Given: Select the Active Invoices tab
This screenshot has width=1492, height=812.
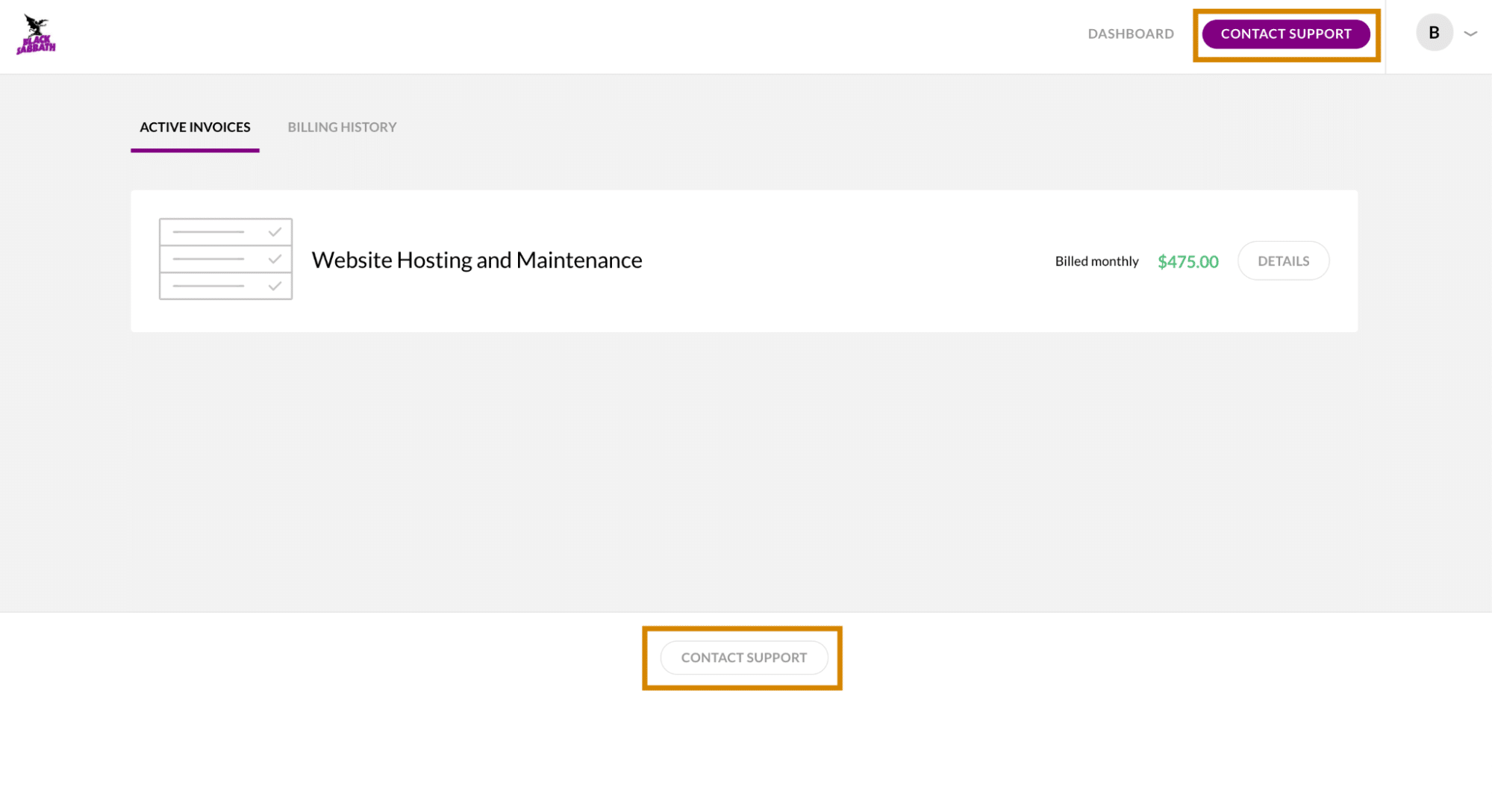Looking at the screenshot, I should tap(195, 127).
